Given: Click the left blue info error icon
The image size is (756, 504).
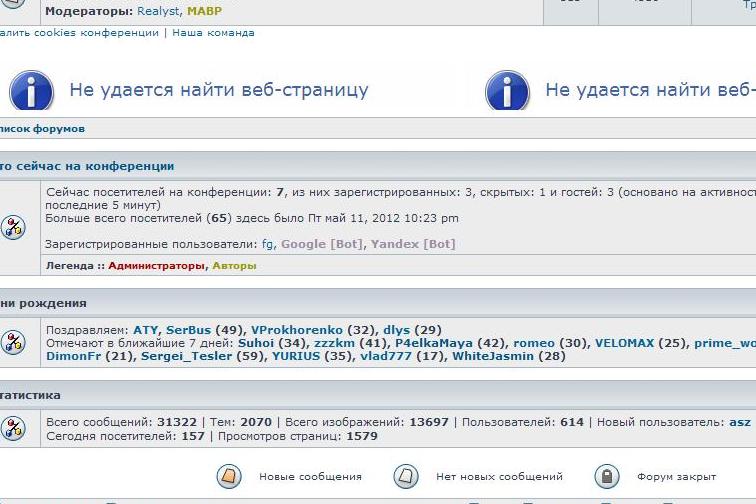Looking at the screenshot, I should point(31,91).
